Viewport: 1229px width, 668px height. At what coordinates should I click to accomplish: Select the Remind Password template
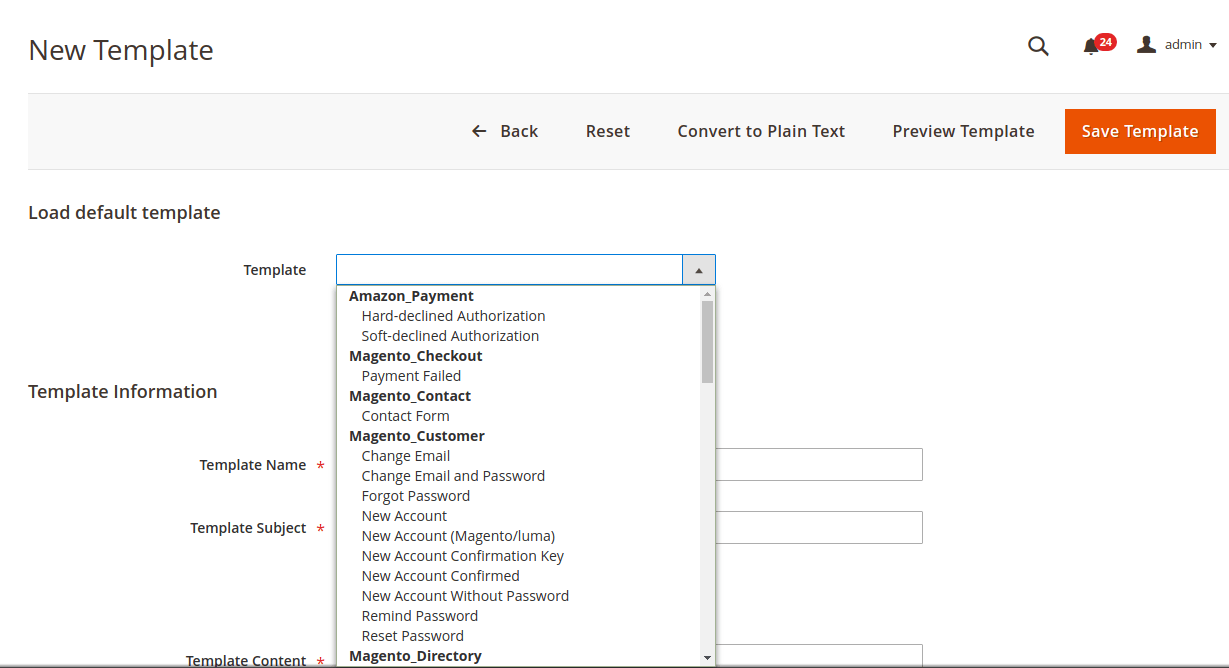click(419, 616)
